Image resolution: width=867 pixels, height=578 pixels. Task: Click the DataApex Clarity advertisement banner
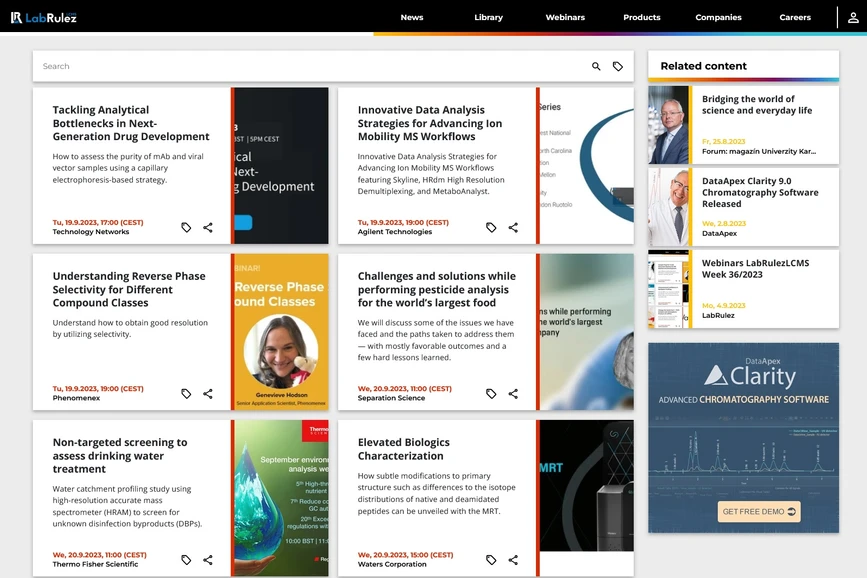point(744,438)
